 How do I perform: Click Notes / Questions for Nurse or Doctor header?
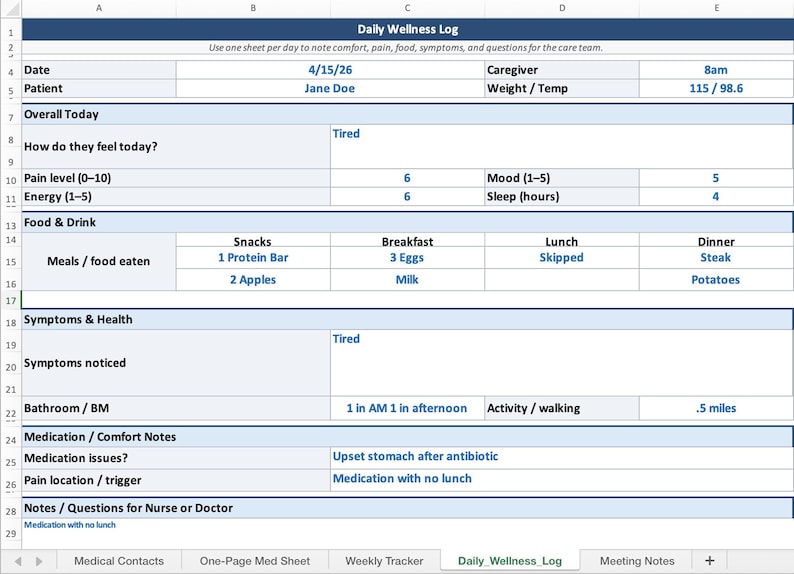pos(408,508)
